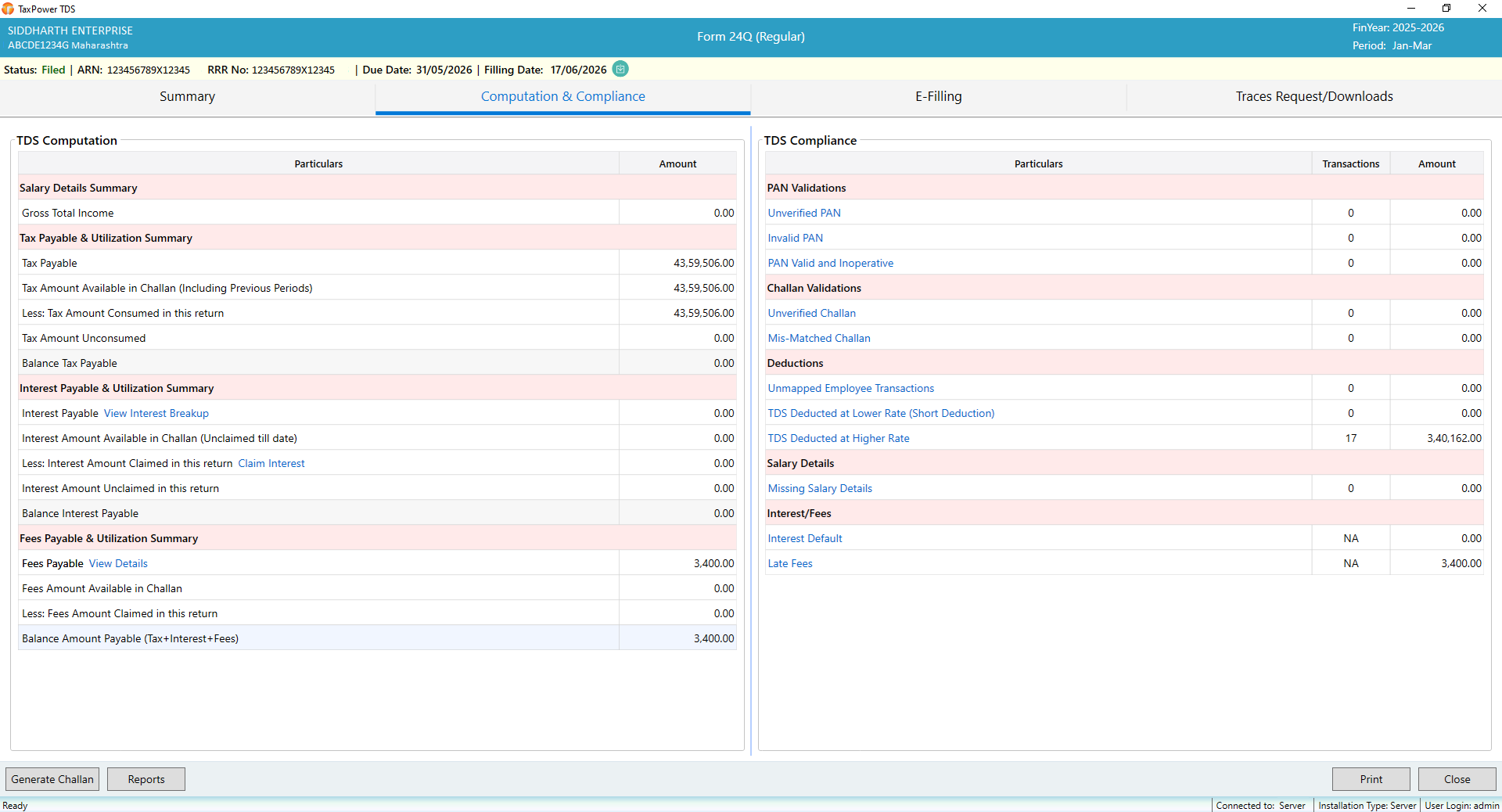
Task: Click the Interest/Fees section header
Action: [1124, 513]
